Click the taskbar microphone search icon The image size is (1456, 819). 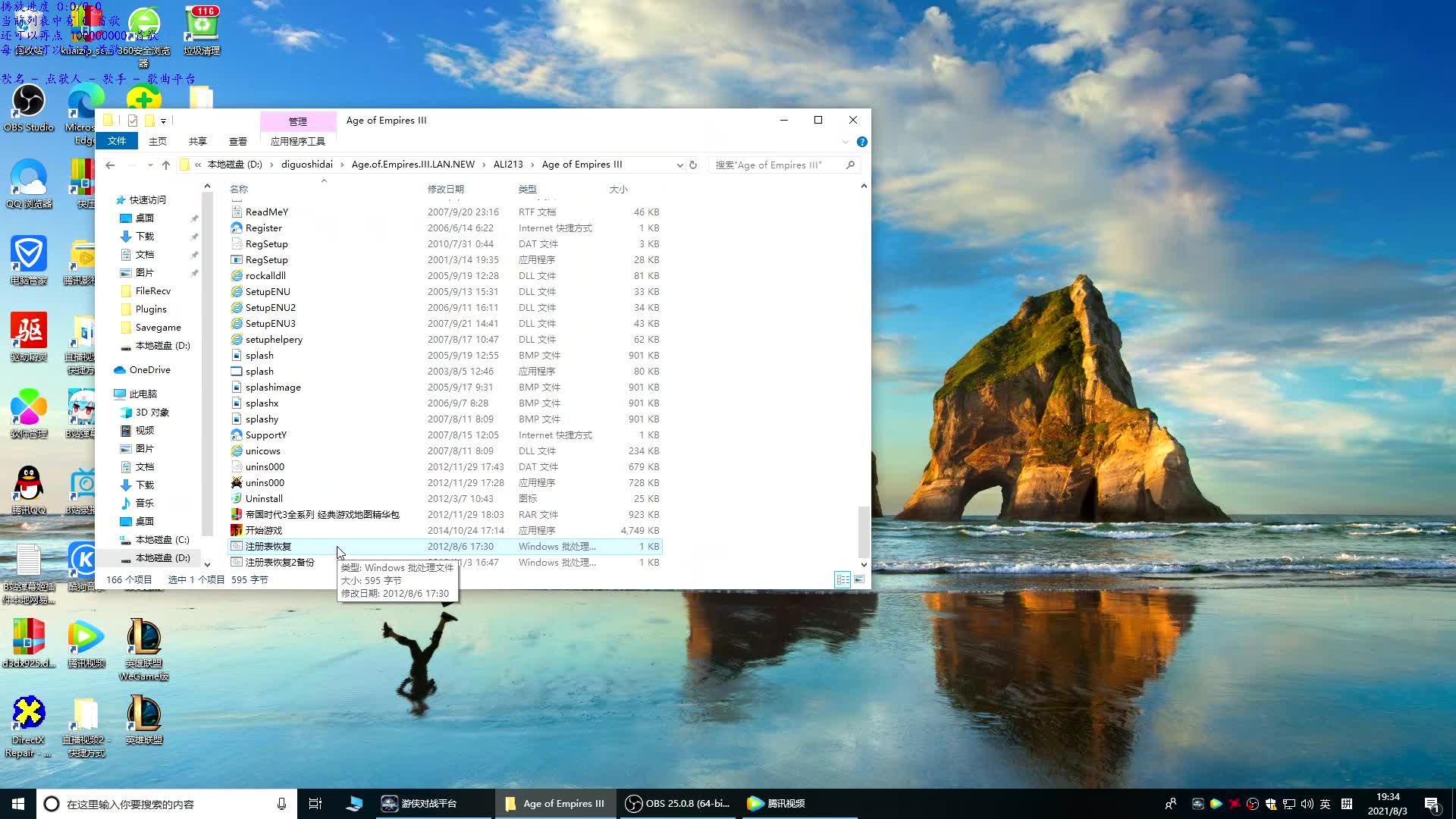(281, 804)
